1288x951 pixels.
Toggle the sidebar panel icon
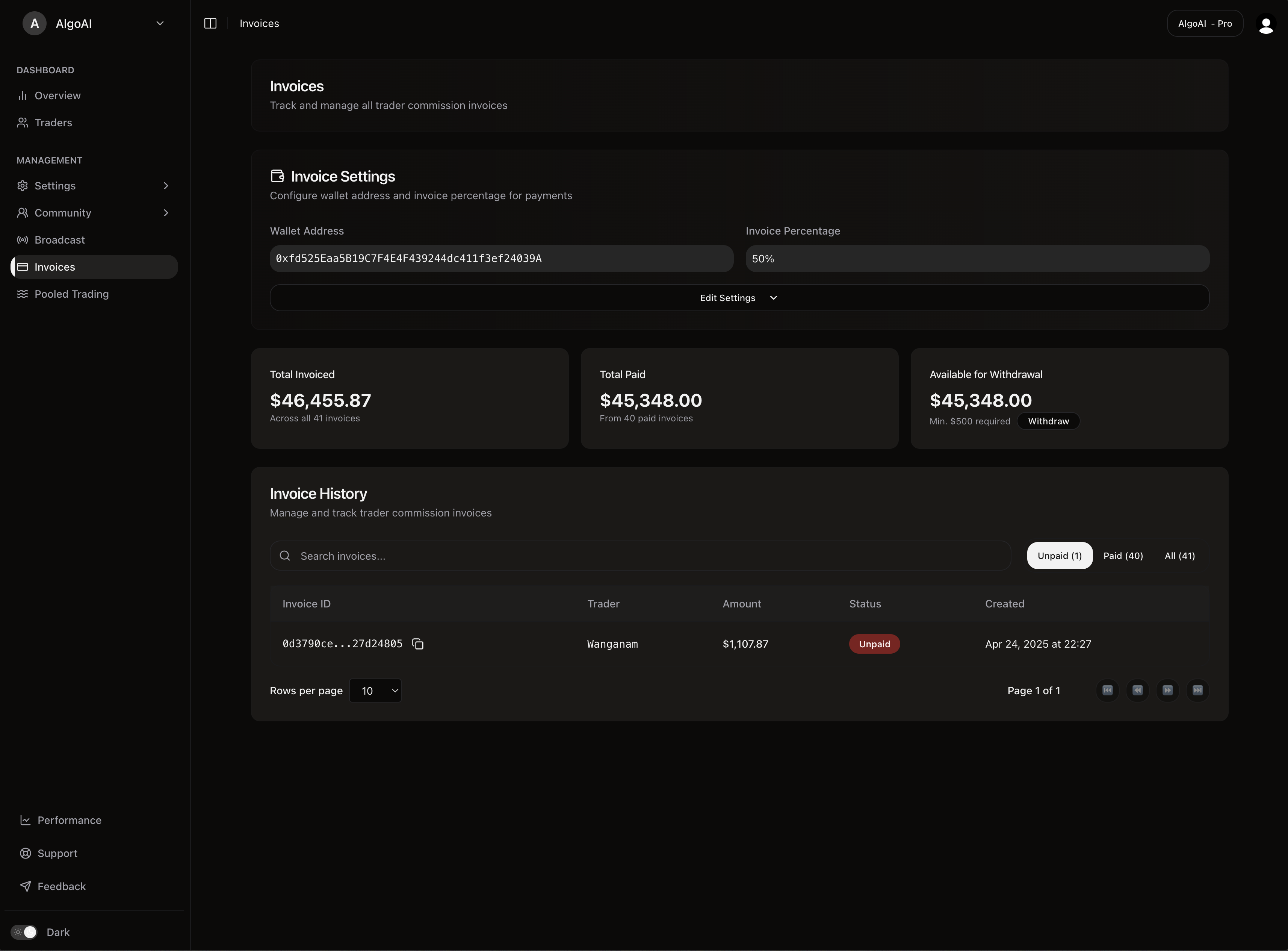[210, 23]
